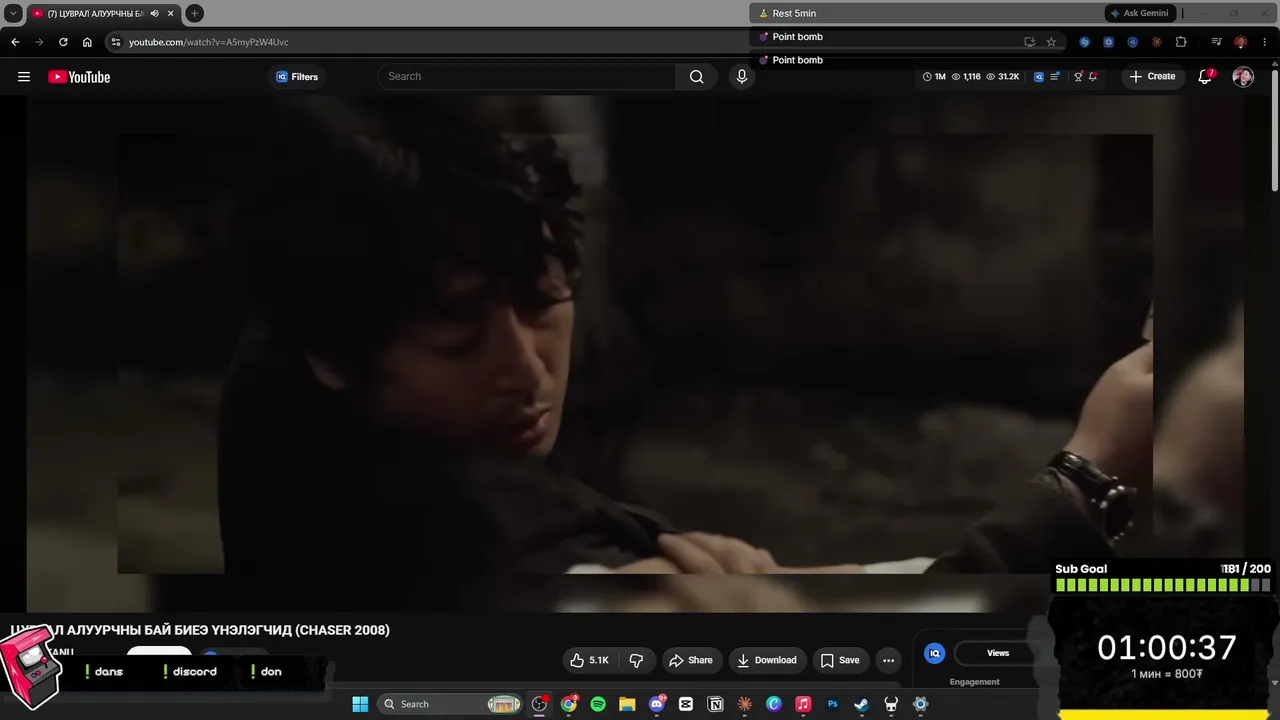The width and height of the screenshot is (1280, 720).
Task: Open the trophy icon in YouTube header
Action: click(x=1078, y=77)
